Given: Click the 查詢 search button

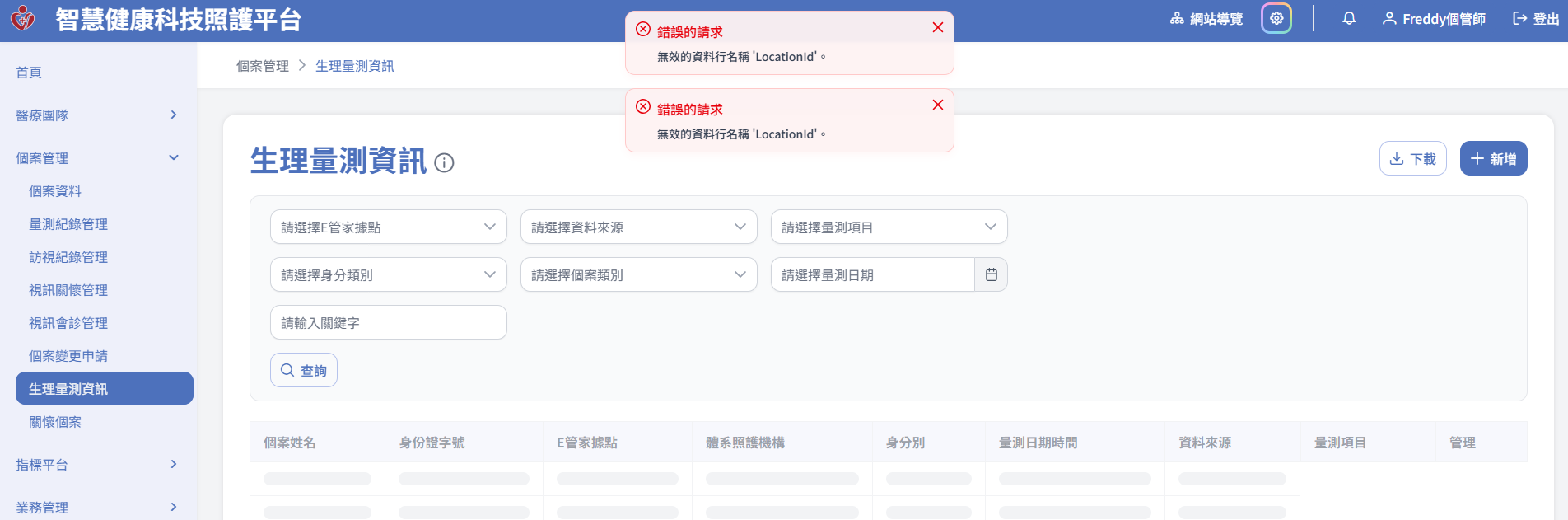Looking at the screenshot, I should pyautogui.click(x=304, y=370).
